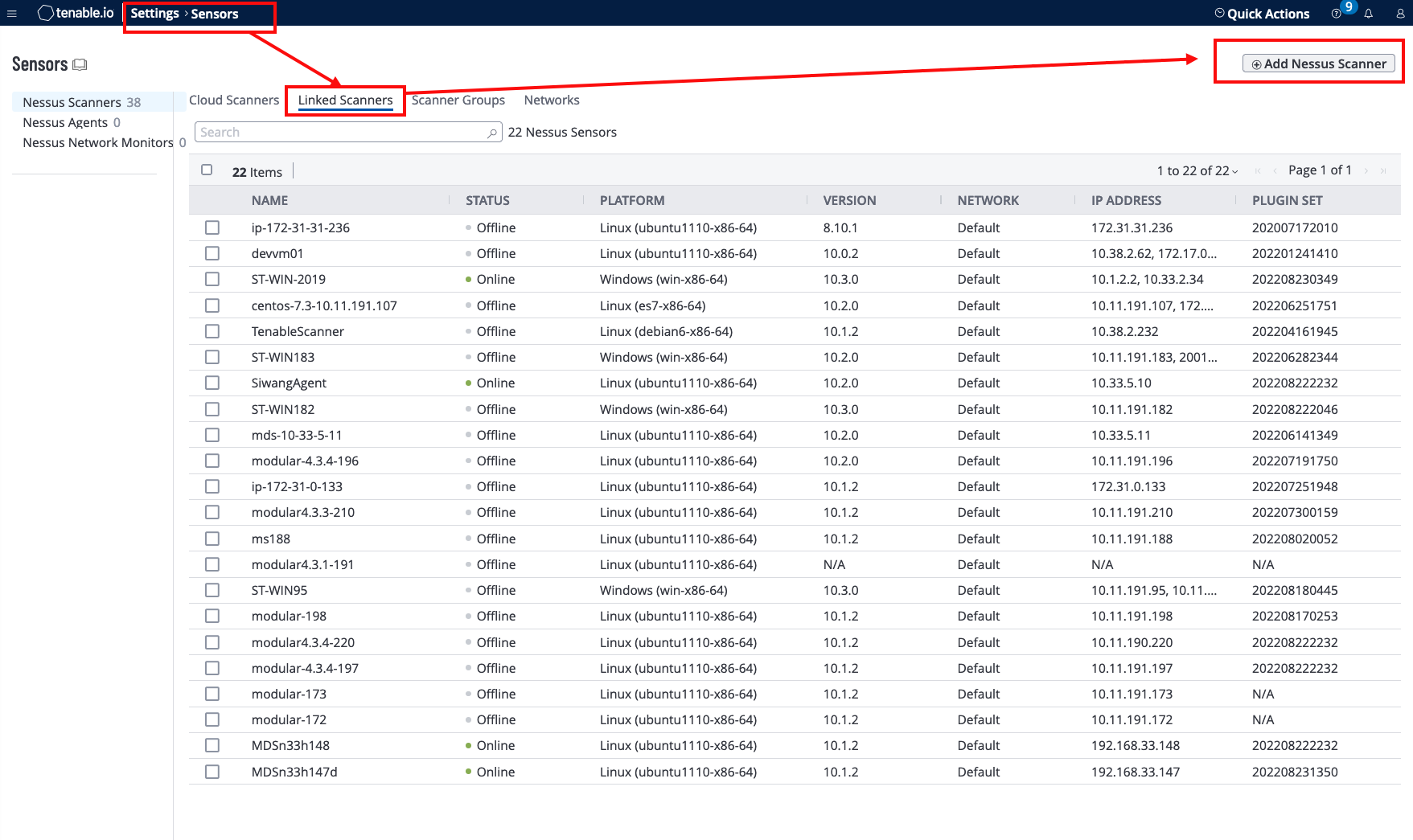Toggle the select-all items checkbox
1413x840 pixels.
[x=207, y=170]
